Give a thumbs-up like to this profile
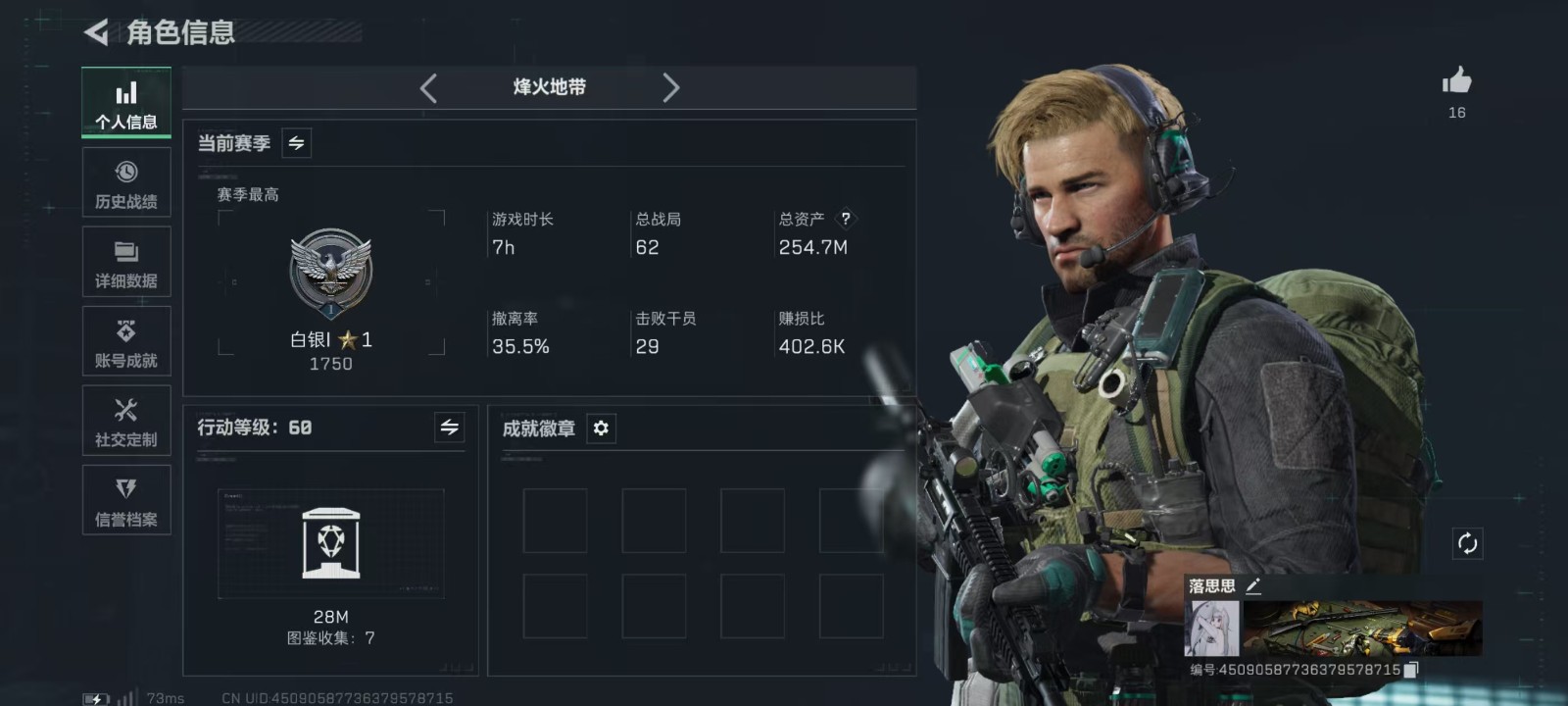Screen dimensions: 1568x706 [1457, 79]
